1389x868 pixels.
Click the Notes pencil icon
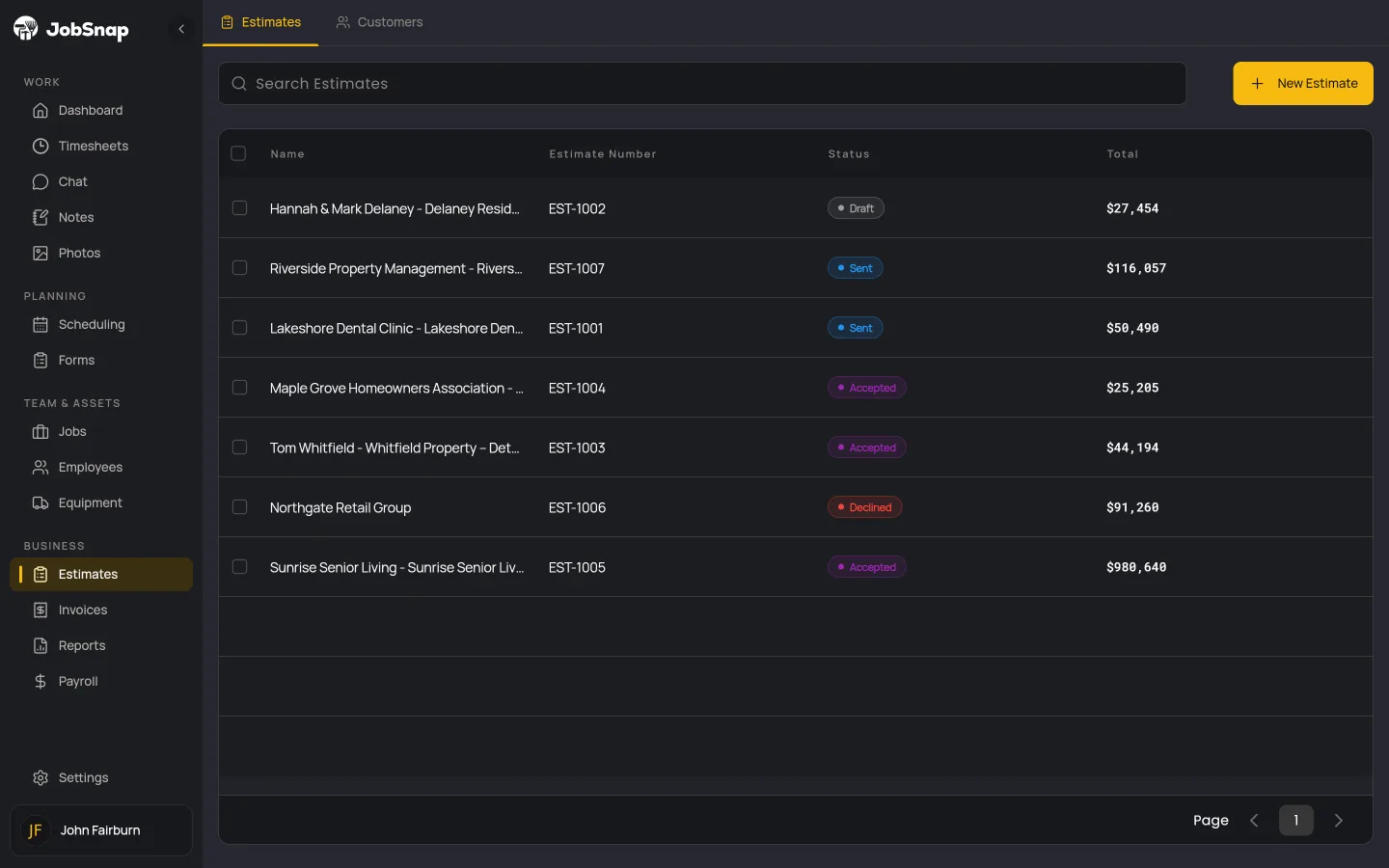41,218
